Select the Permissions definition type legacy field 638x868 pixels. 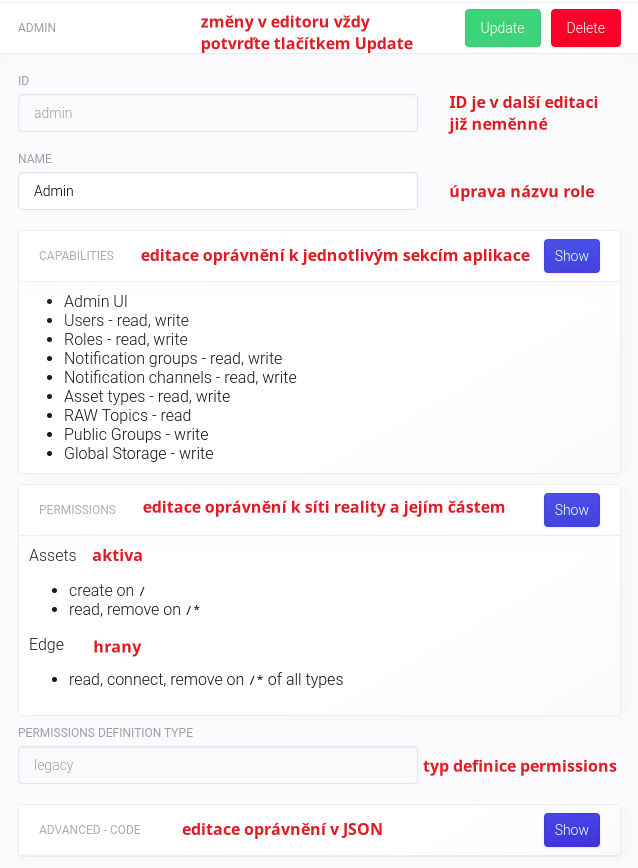coord(217,765)
